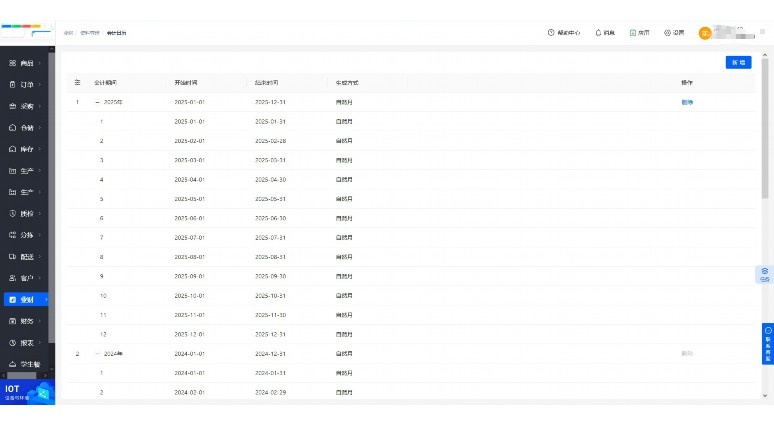The height and width of the screenshot is (425, 774).
Task: Expand the 仓储 menu chevron
Action: click(x=39, y=127)
